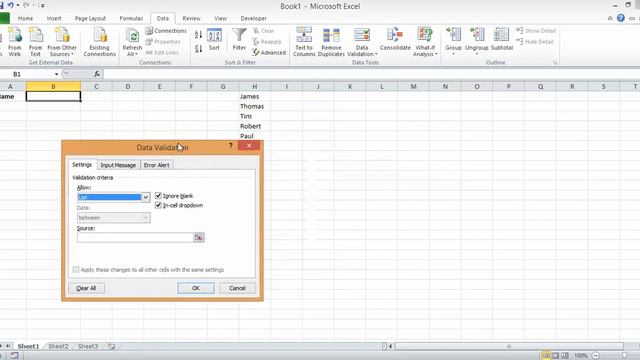
Task: Insert a new worksheet tab
Action: (111, 346)
